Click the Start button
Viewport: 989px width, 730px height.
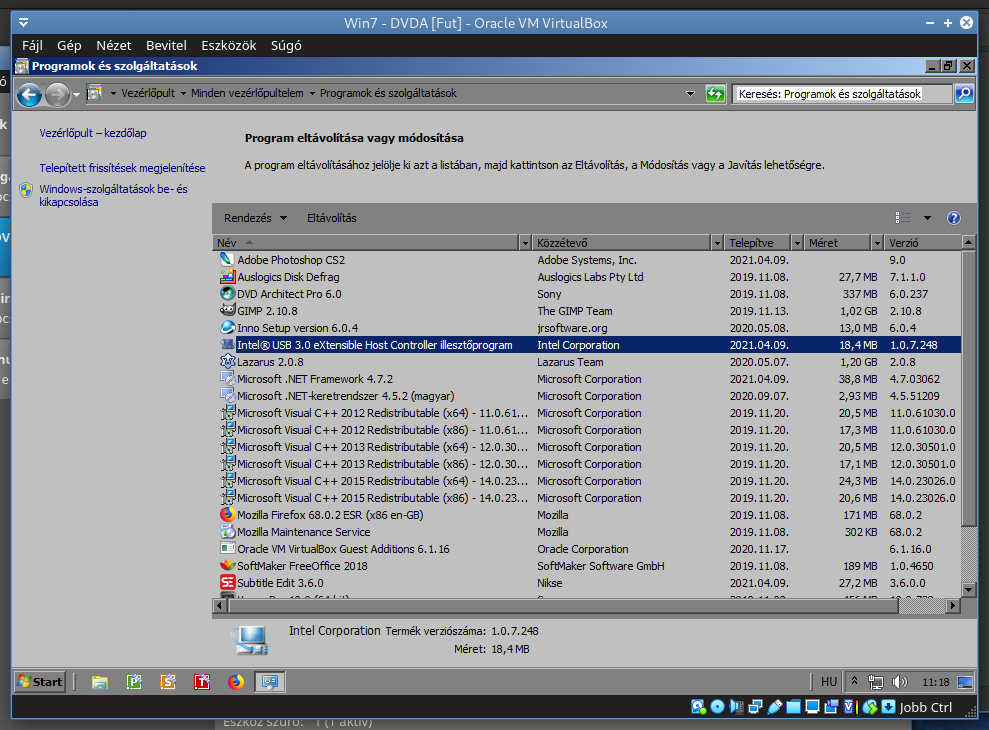coord(40,682)
